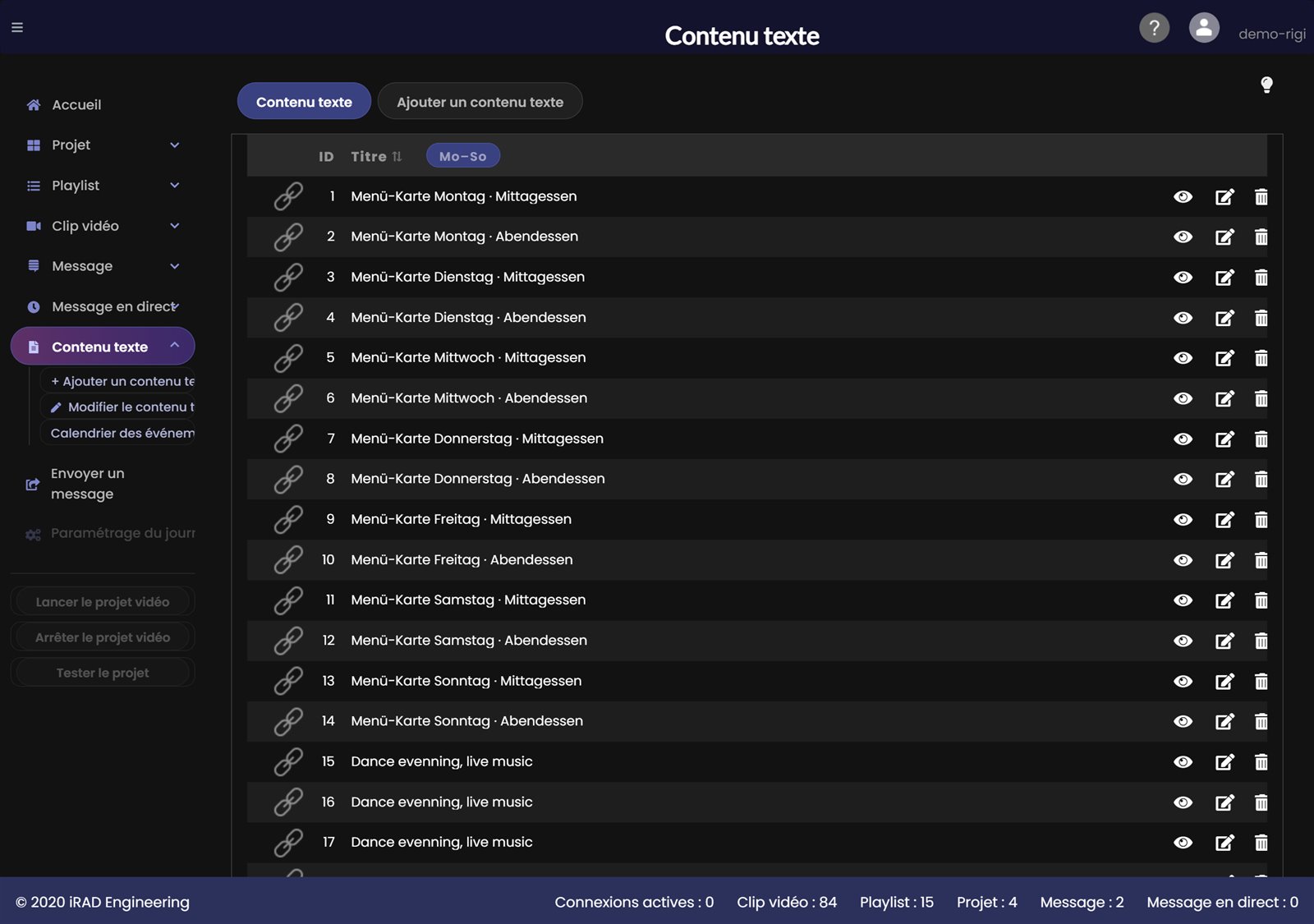This screenshot has height=924, width=1314.
Task: Select the Contenu texte tab
Action: [304, 102]
